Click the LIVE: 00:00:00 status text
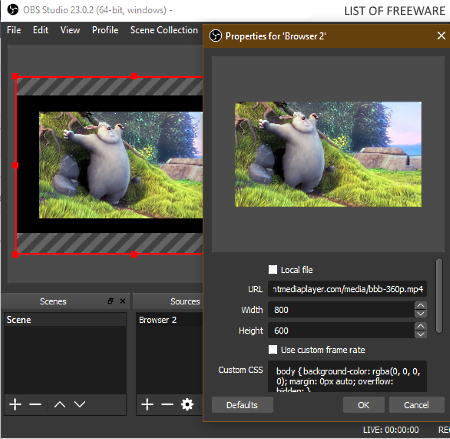450x439 pixels. coord(391,430)
